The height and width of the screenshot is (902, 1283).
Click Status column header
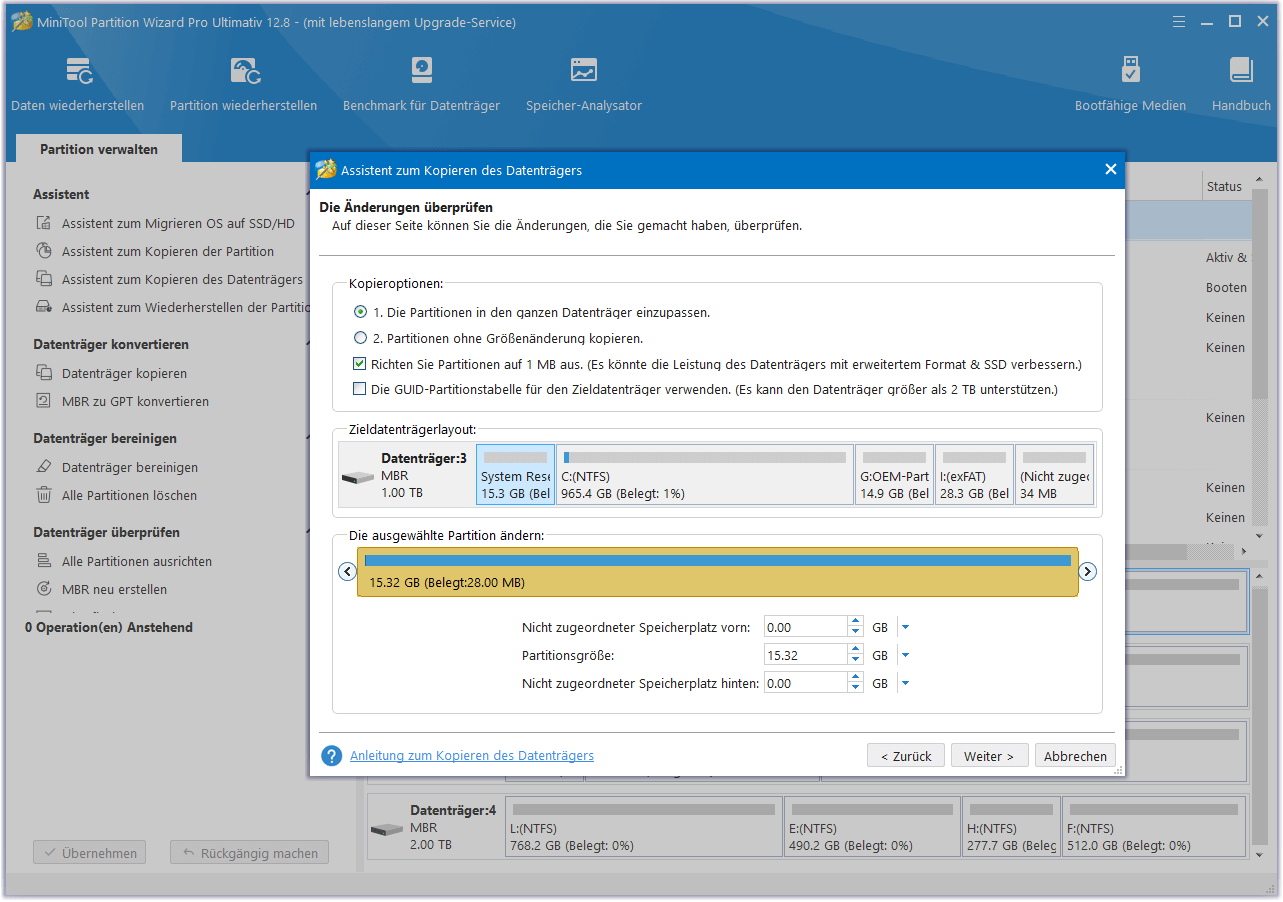1226,186
